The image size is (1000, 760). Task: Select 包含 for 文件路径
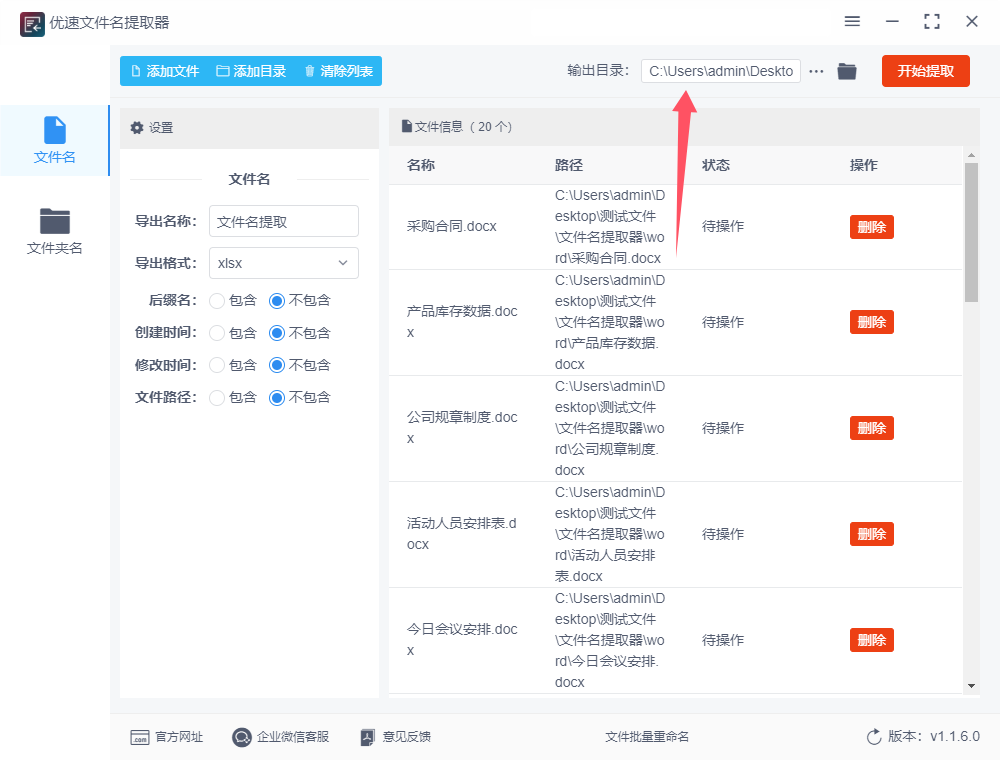pos(217,397)
